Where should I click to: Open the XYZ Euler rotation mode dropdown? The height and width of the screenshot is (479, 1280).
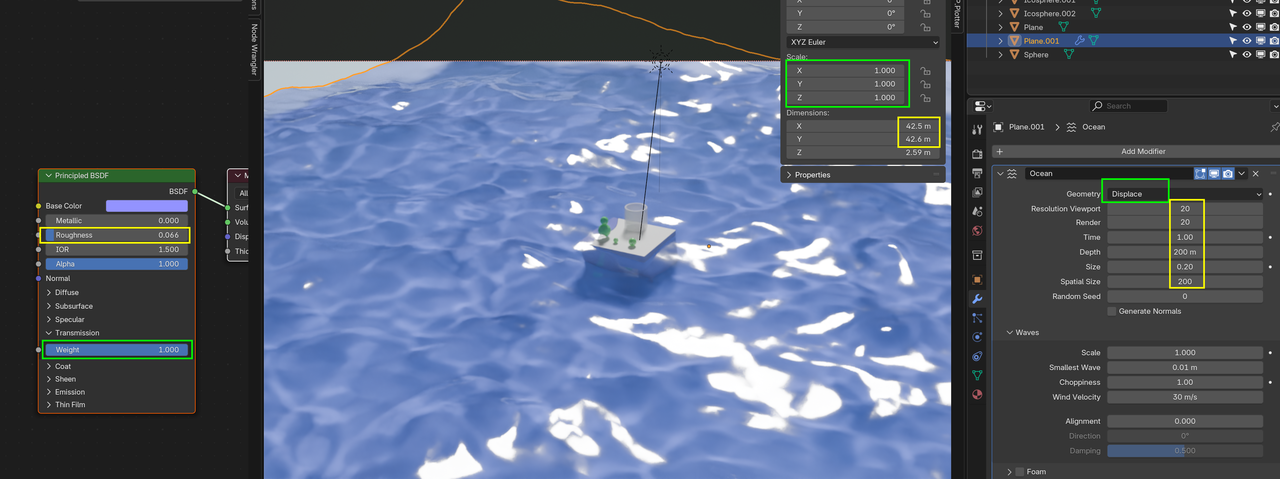pyautogui.click(x=864, y=42)
